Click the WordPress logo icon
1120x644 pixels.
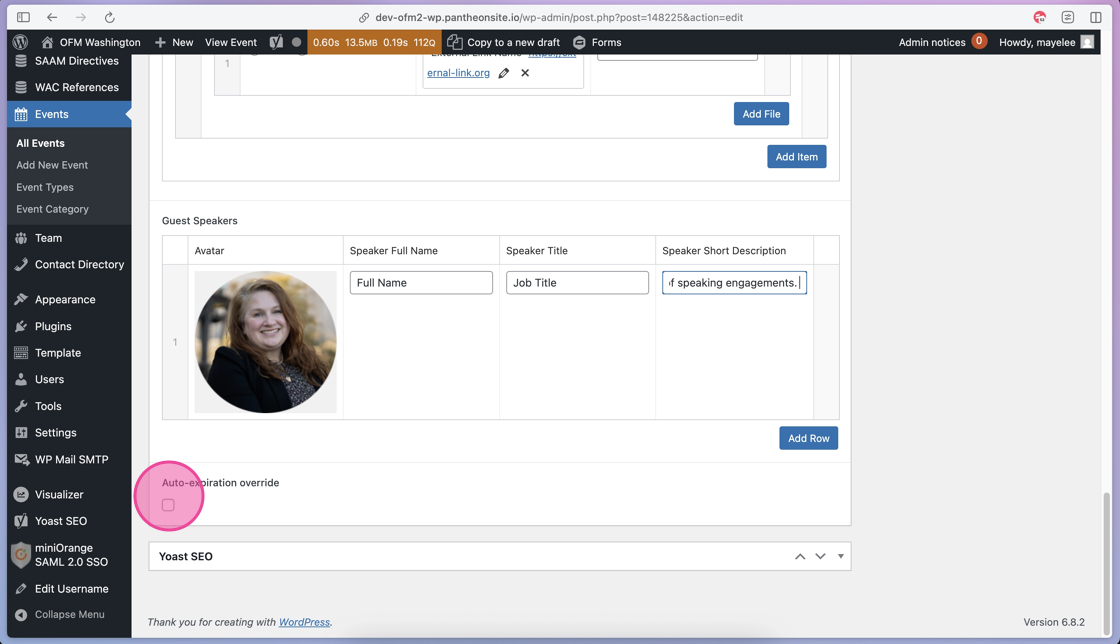20,42
